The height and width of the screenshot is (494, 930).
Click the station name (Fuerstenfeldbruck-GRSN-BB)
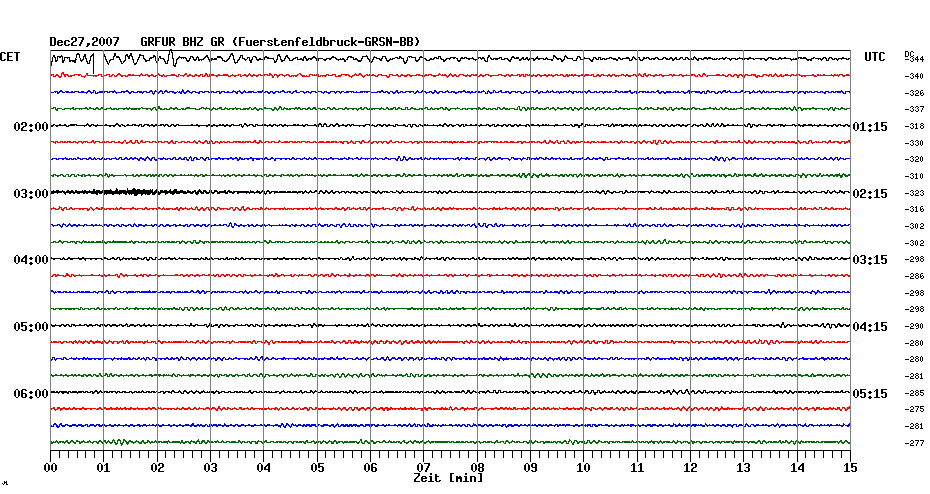point(326,42)
